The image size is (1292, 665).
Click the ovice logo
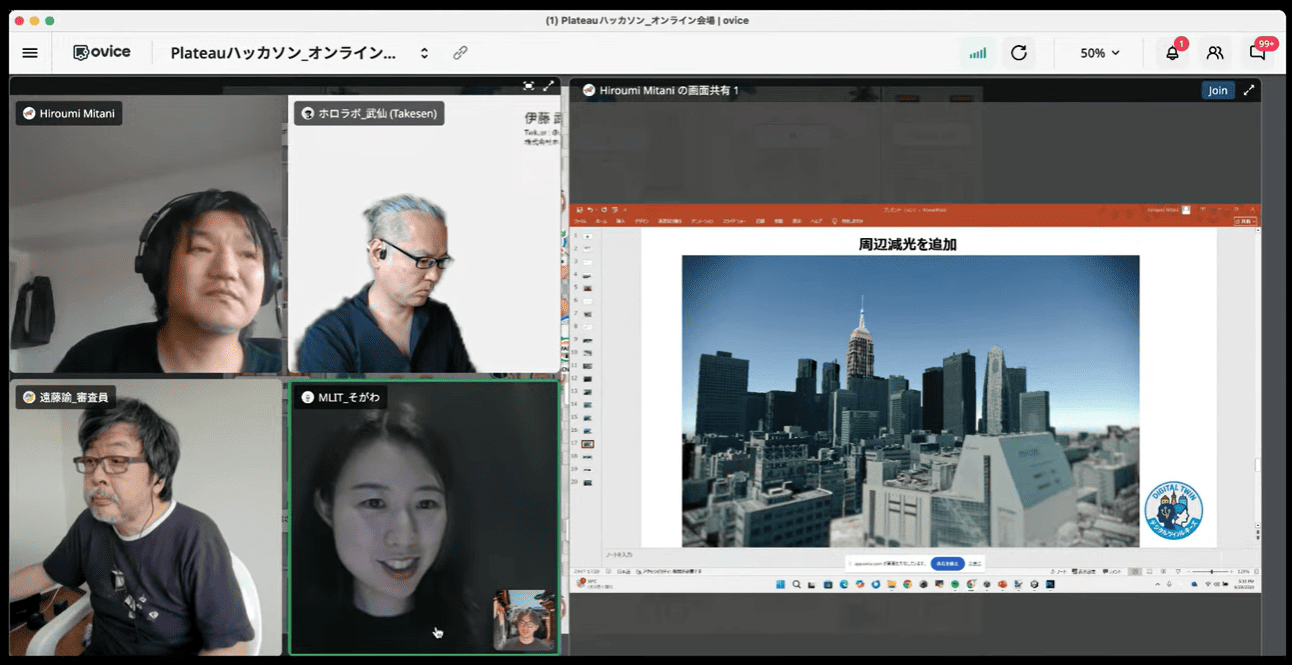click(102, 52)
